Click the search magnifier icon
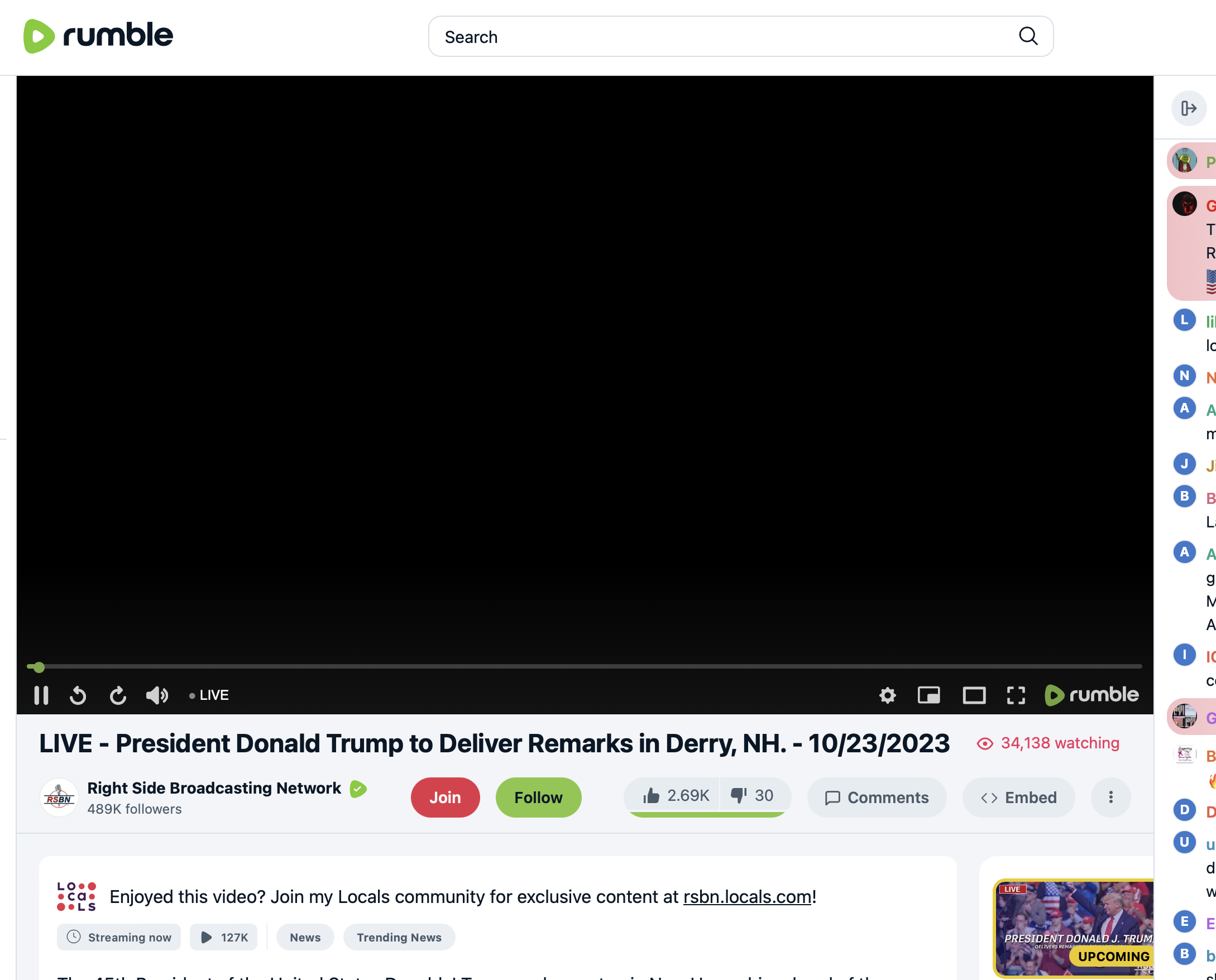 (1028, 36)
